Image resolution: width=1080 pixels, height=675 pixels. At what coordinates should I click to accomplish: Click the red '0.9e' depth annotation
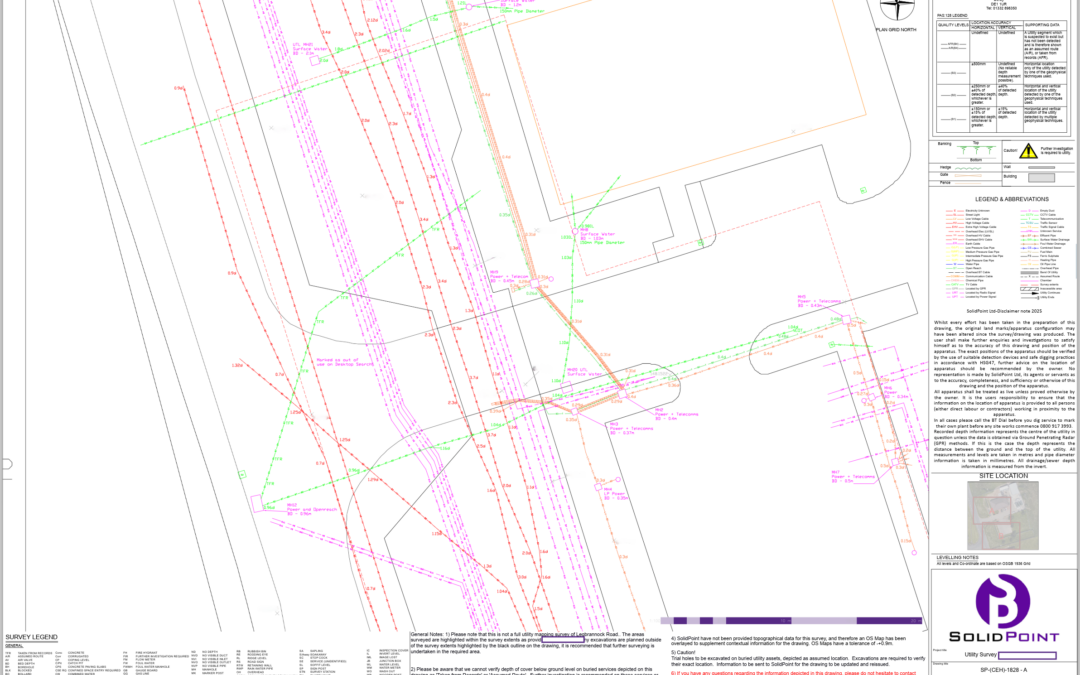179,88
